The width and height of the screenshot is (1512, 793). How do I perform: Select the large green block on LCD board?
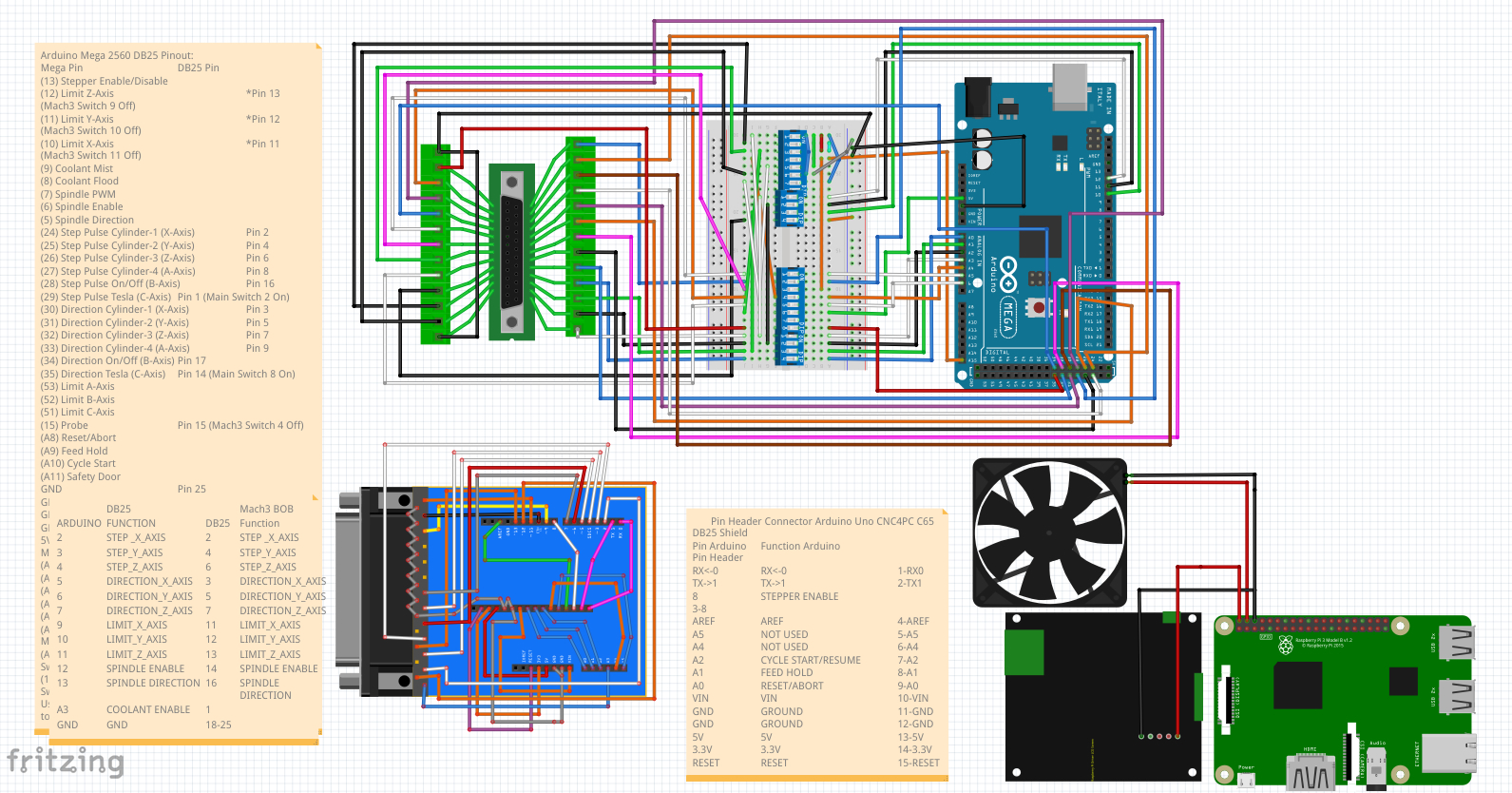tap(1024, 650)
